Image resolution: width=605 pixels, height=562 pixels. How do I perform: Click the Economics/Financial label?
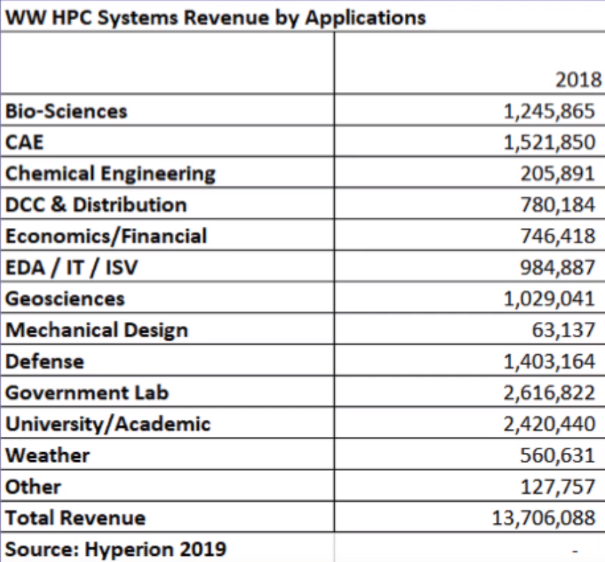point(106,236)
